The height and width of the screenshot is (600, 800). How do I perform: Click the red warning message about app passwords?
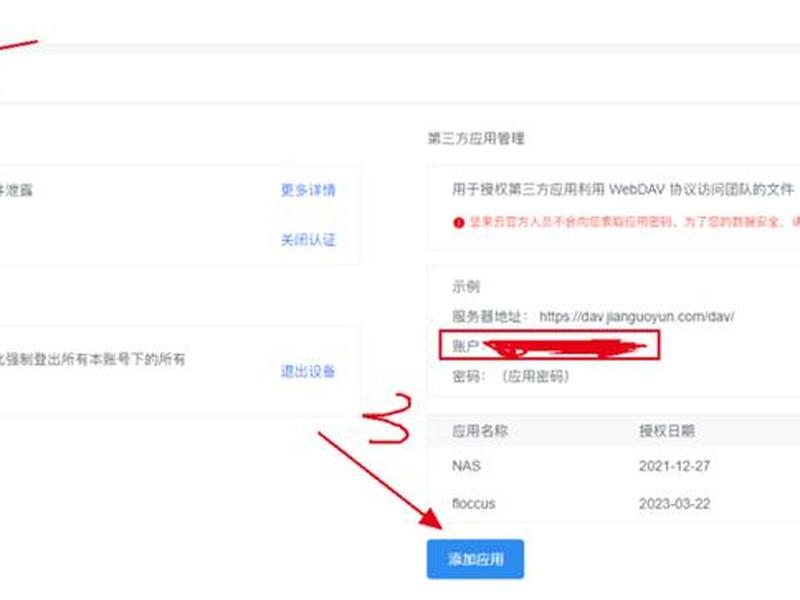pyautogui.click(x=634, y=222)
